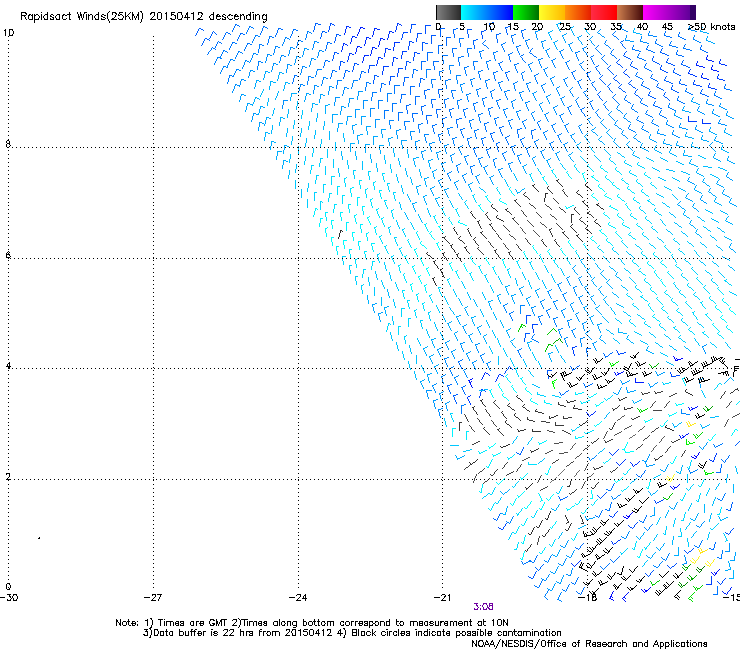The height and width of the screenshot is (650, 740).
Task: Click the magenta 40–45 knots legend segment
Action: click(x=656, y=12)
